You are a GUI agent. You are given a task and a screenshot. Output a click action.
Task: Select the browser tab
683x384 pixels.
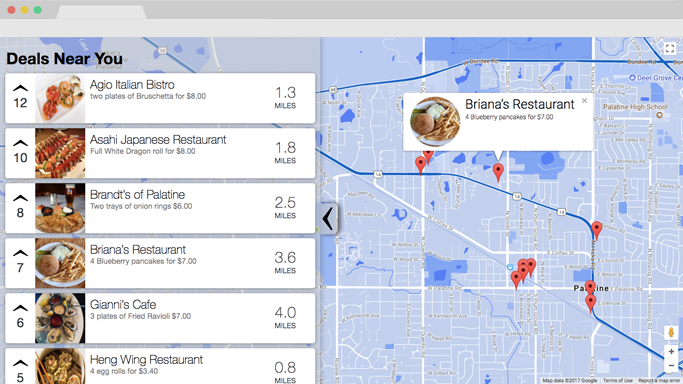pyautogui.click(x=101, y=12)
